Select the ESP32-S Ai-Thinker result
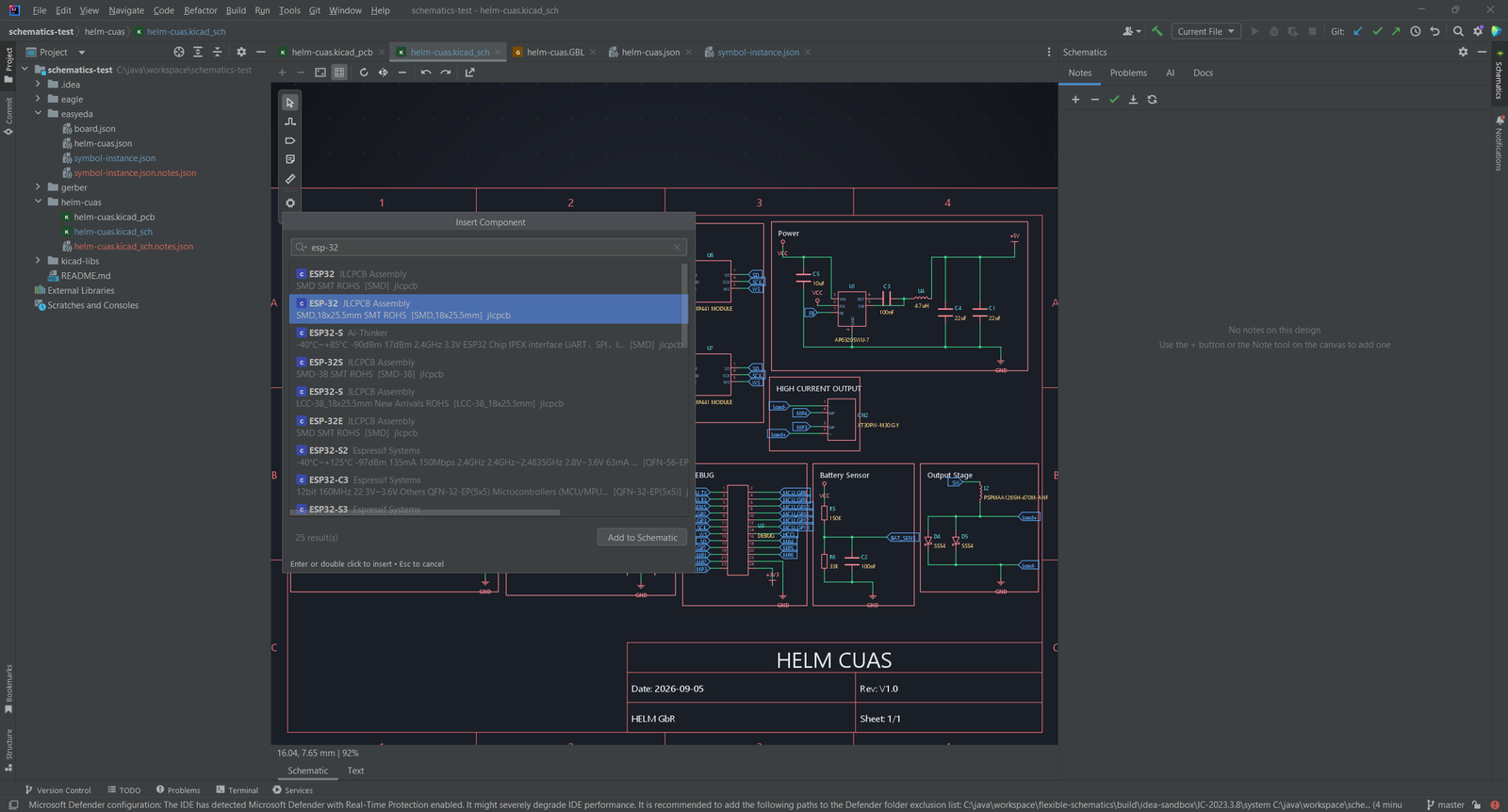The height and width of the screenshot is (812, 1508). coord(488,339)
